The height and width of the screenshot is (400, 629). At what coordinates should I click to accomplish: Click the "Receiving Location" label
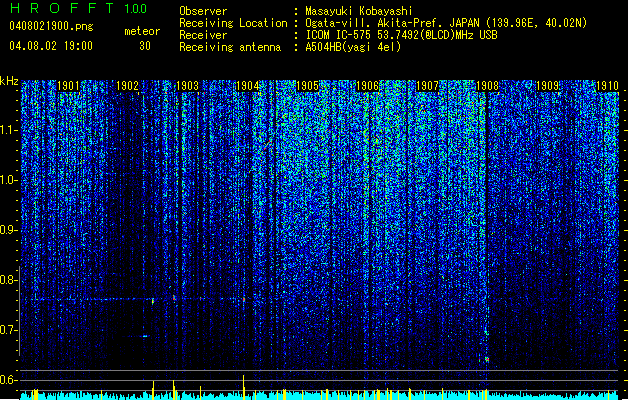(233, 23)
